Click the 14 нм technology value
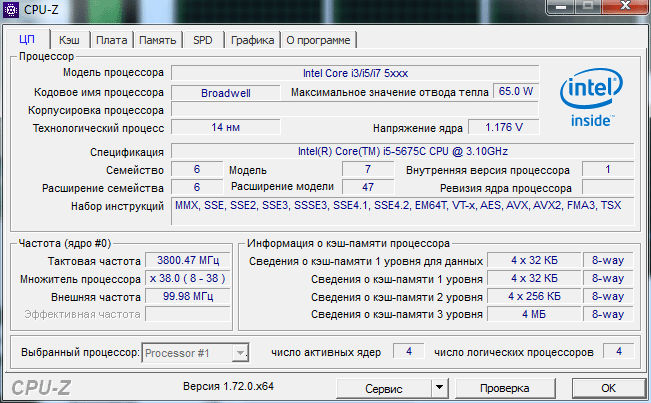Viewport: 651px width, 403px height. [x=226, y=127]
